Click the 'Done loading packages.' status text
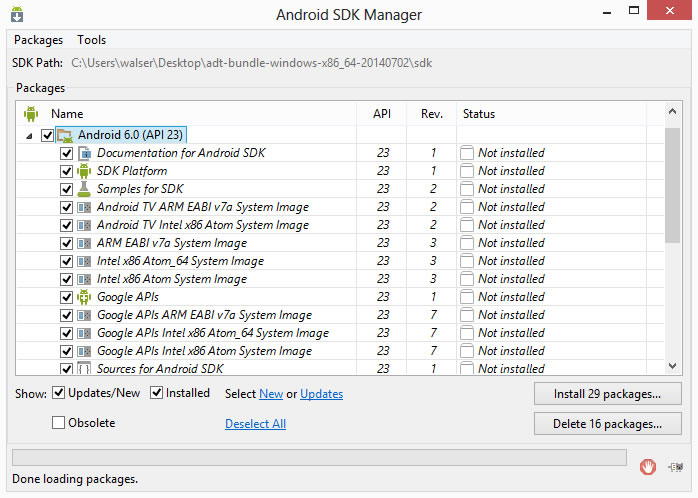Screen dimensions: 698x498 75,479
